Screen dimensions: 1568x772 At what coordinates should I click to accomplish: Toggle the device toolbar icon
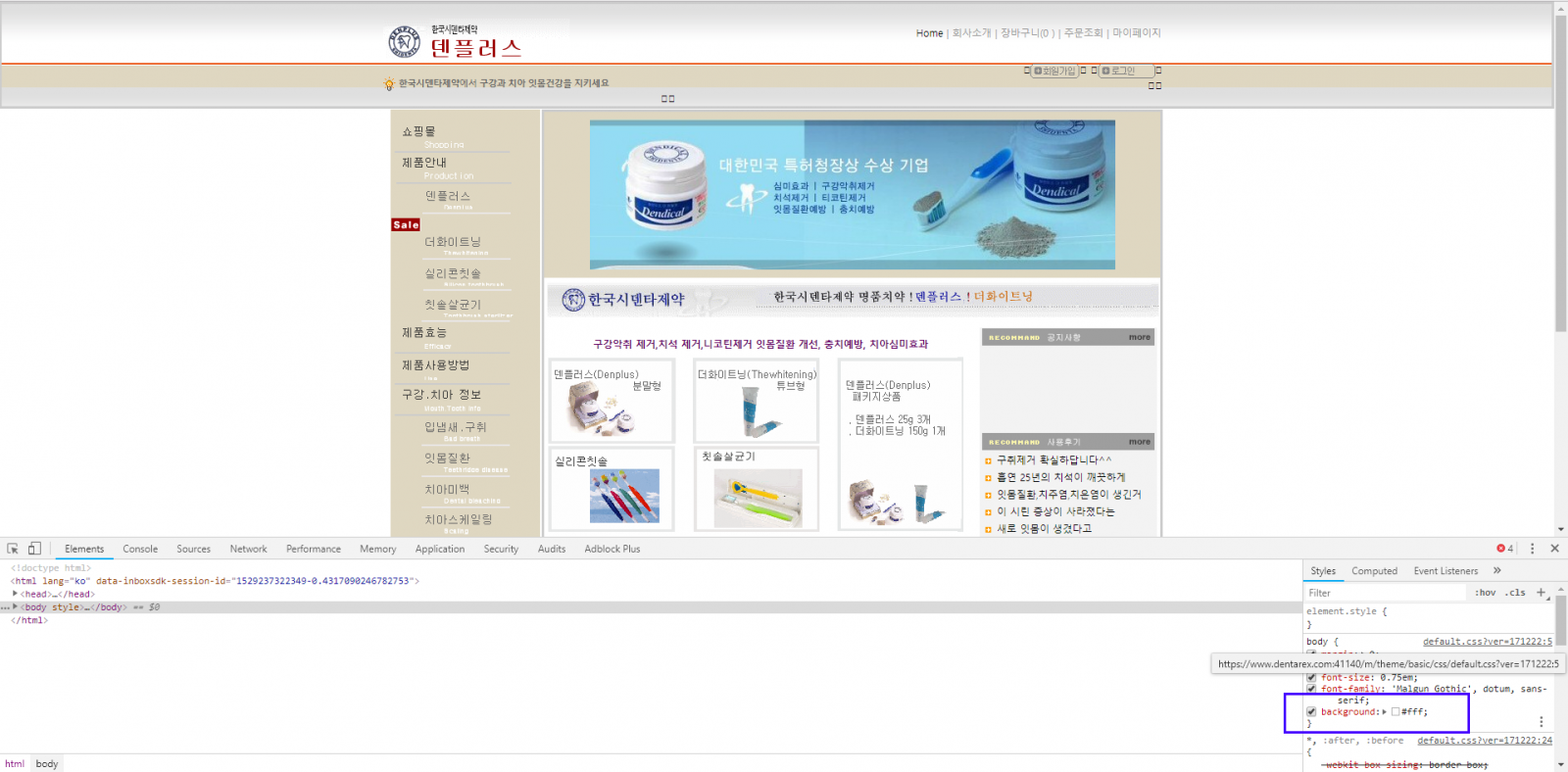pos(34,549)
